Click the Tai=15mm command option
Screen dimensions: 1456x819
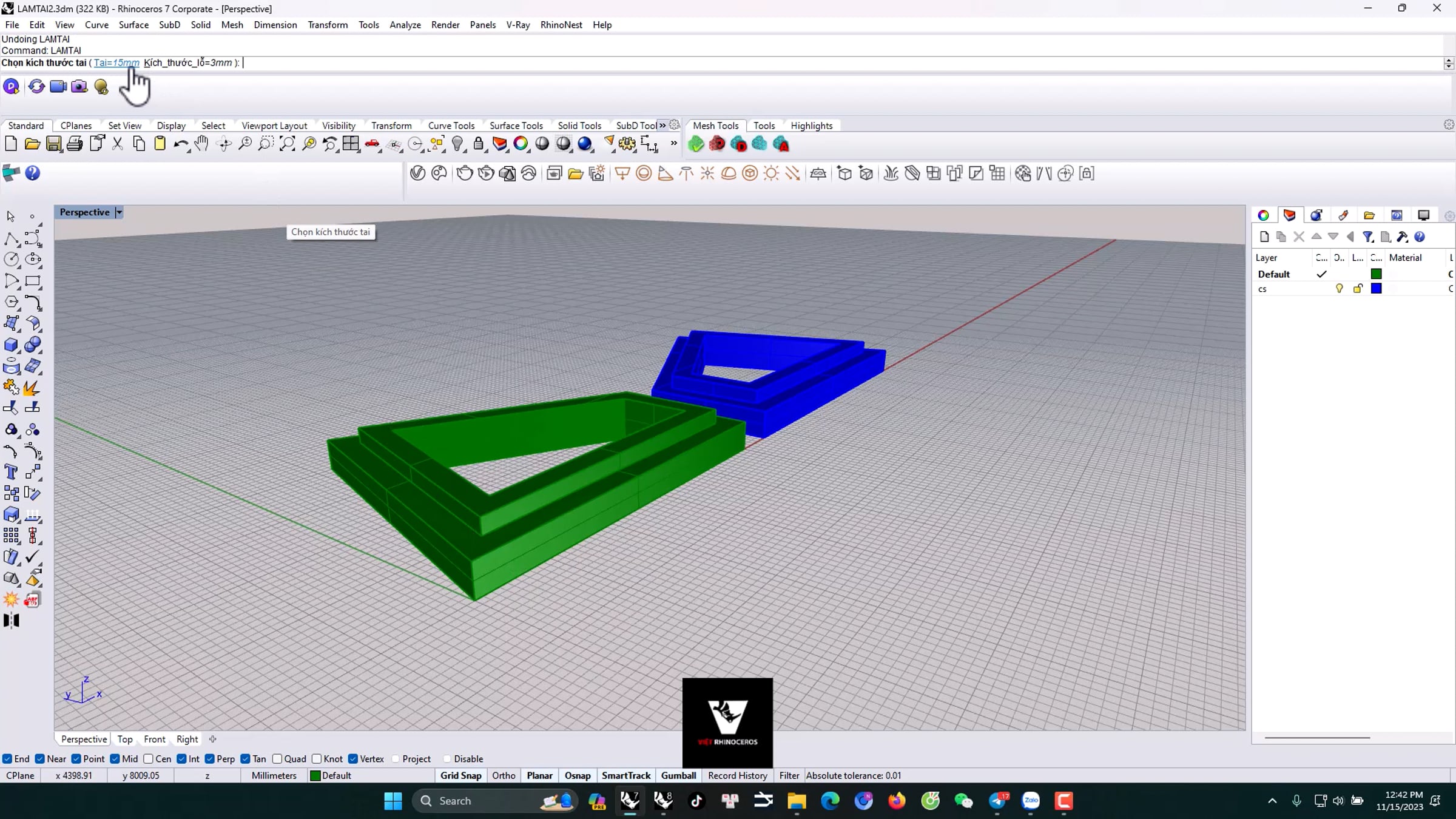pos(116,62)
